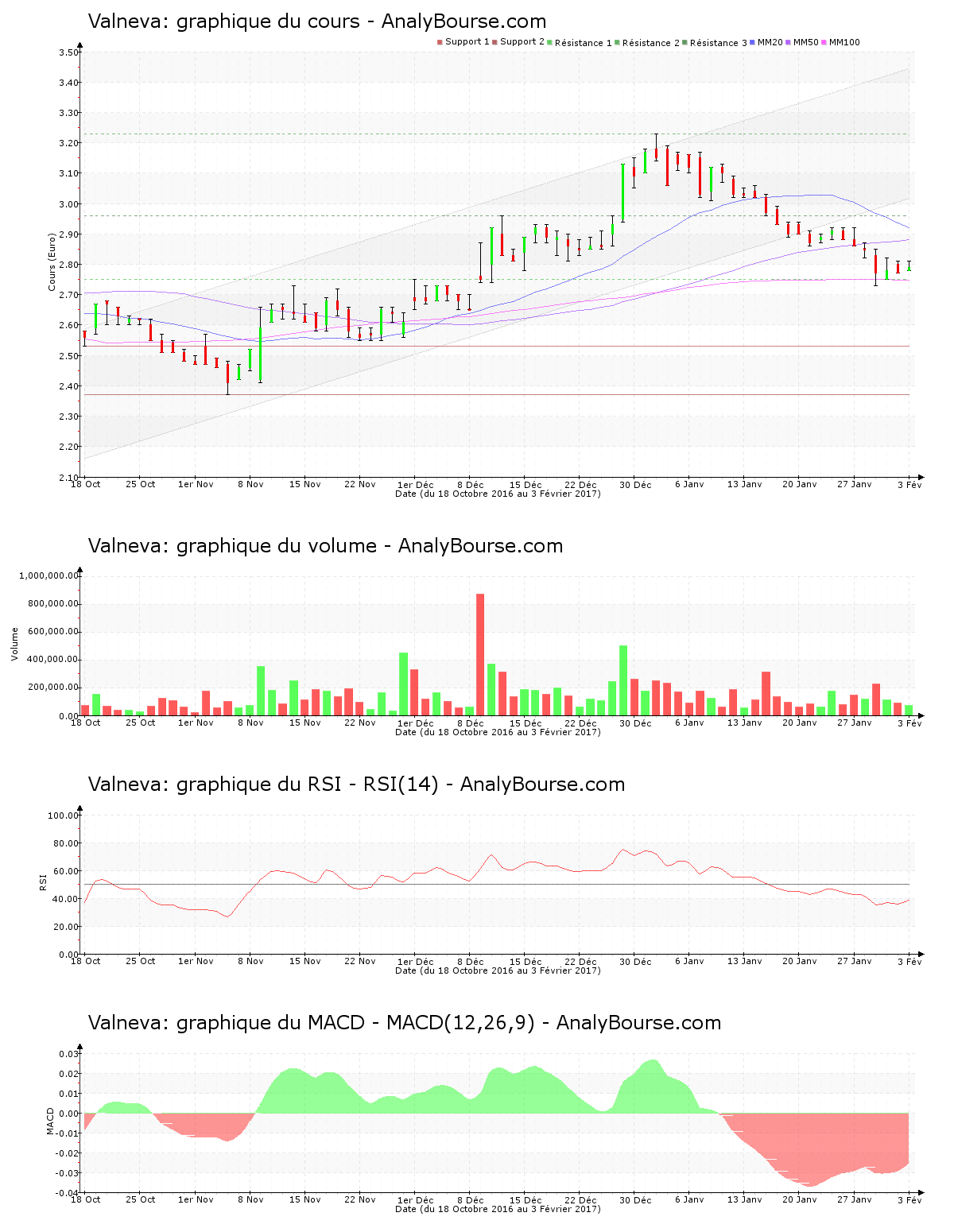Click the 'Volume' vertical axis label
This screenshot has height=1232, width=954.
pos(14,644)
